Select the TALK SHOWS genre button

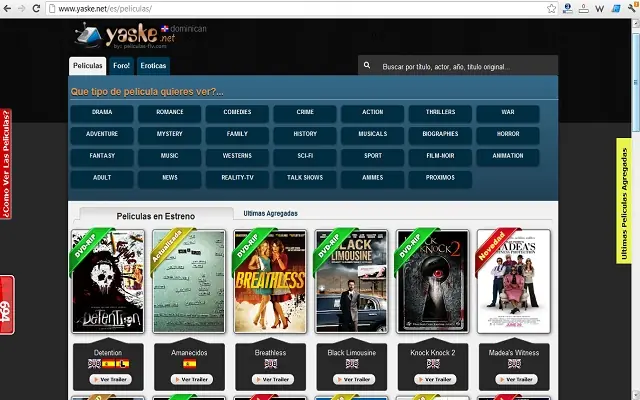305,179
